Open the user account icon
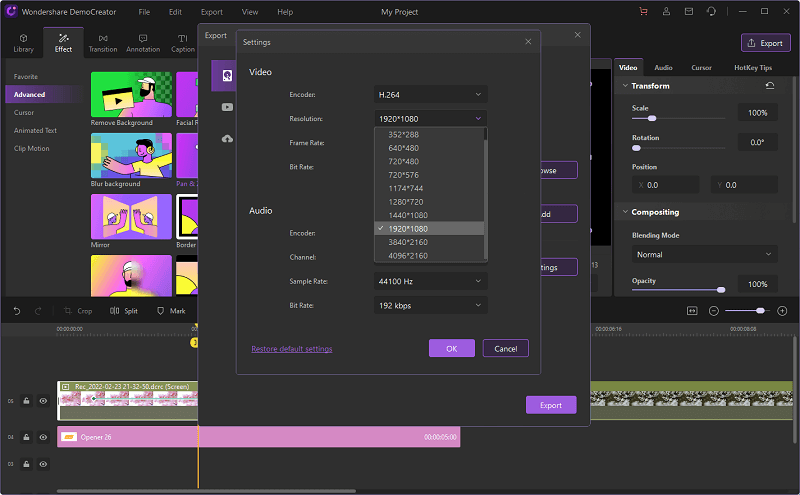 pyautogui.click(x=666, y=11)
